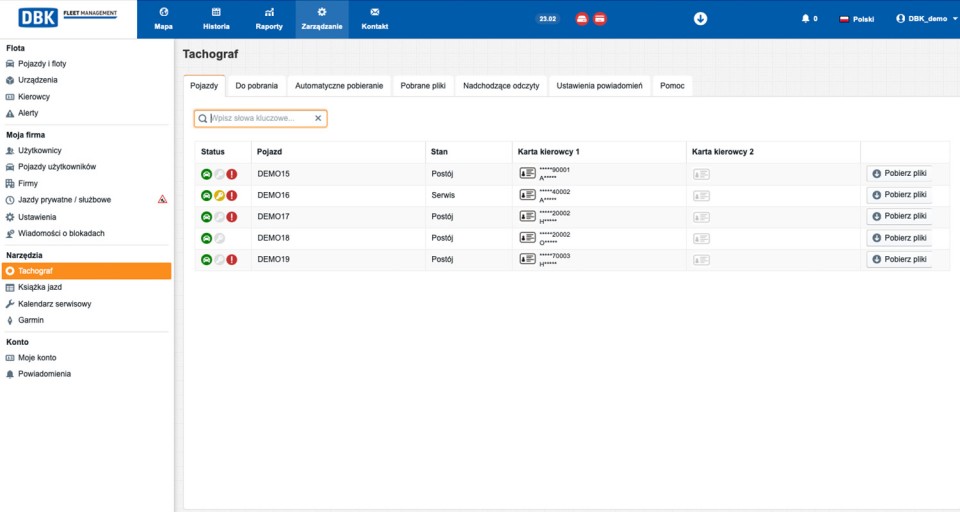Go to Raporty in top bar
Screen dimensions: 960x512
(269, 18)
